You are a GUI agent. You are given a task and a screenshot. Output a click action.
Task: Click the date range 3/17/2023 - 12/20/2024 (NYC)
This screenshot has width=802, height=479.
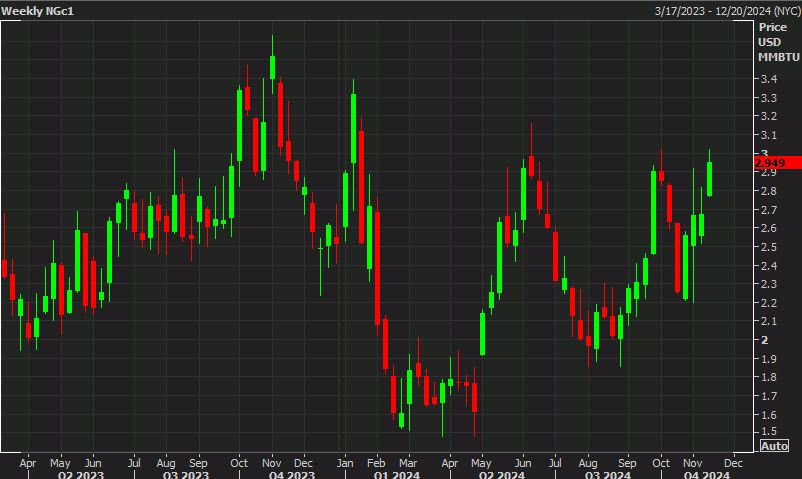727,11
